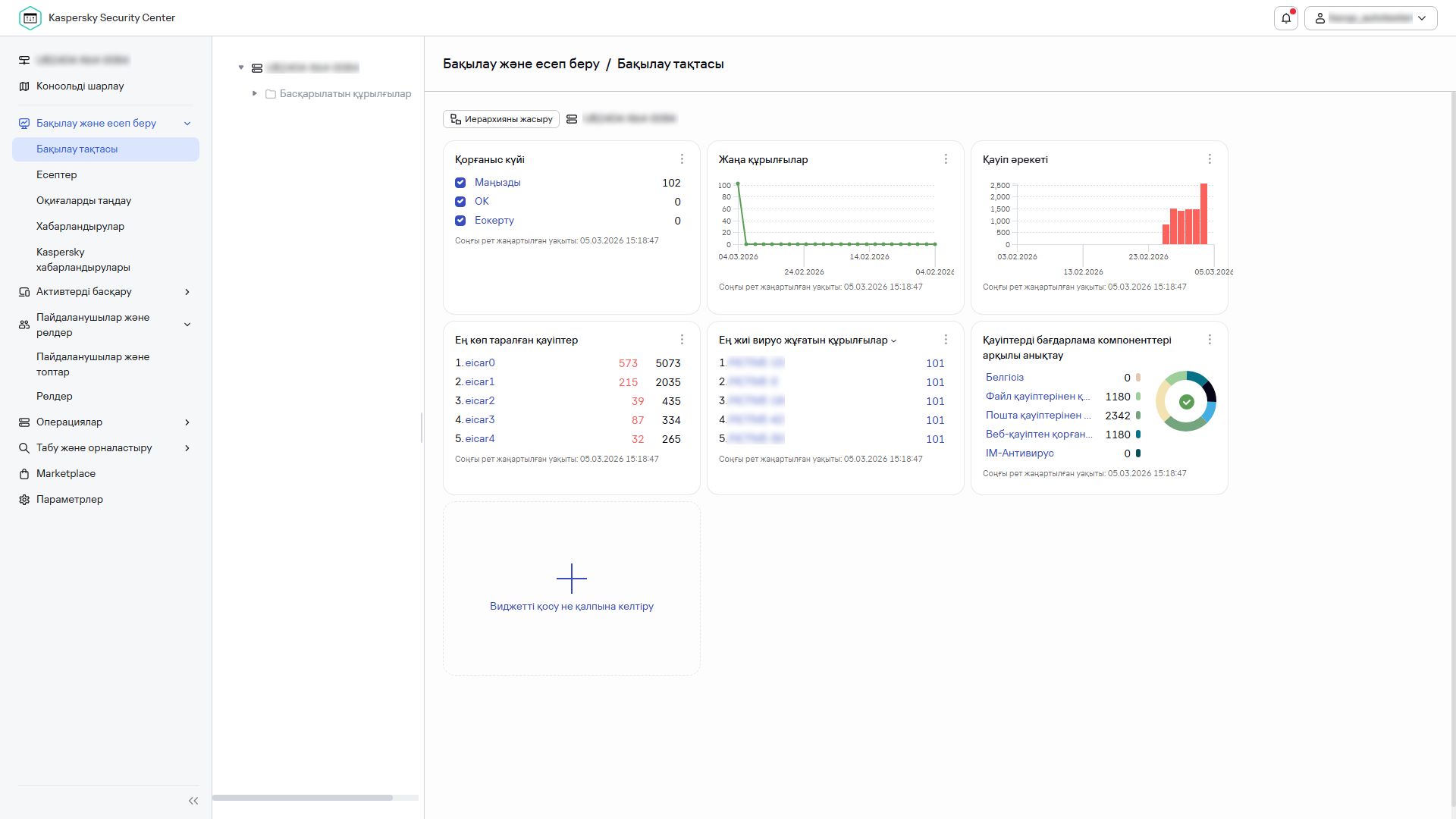This screenshot has width=1456, height=819.
Task: Open the Есептер menu item
Action: pos(57,175)
